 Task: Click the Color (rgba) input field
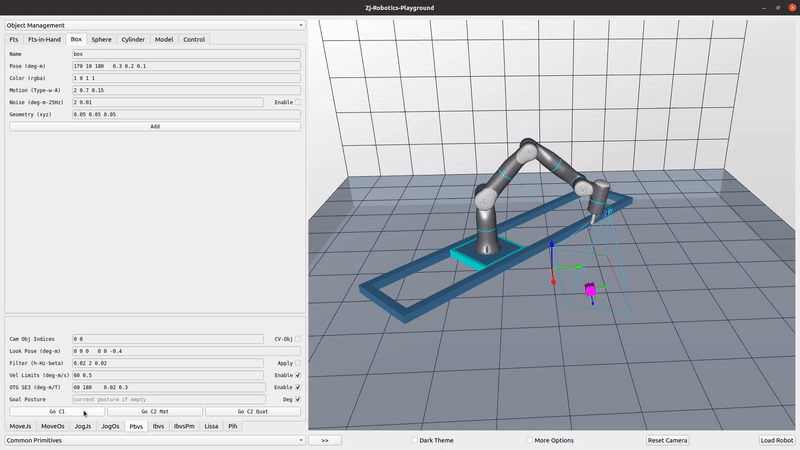[x=186, y=78]
